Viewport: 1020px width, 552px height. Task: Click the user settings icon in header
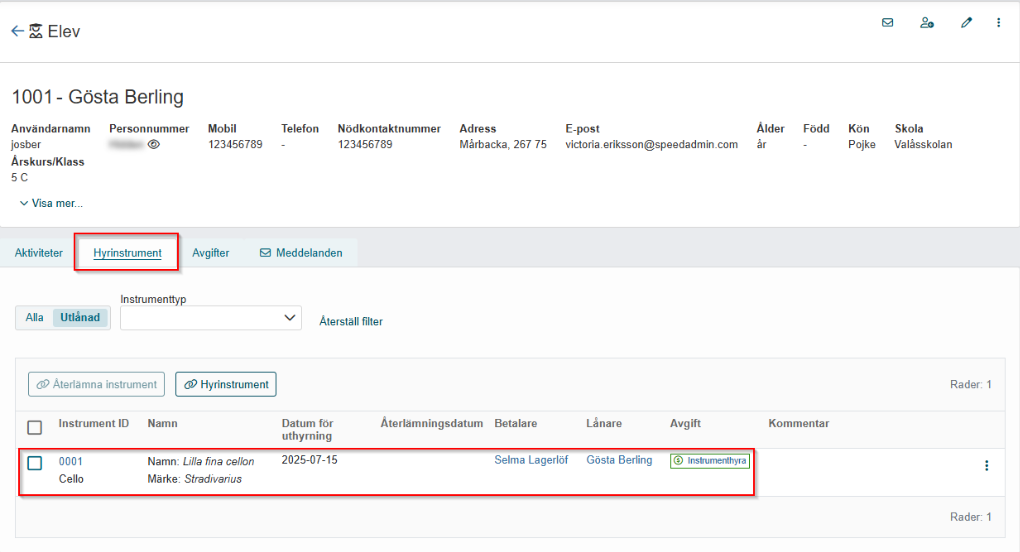[927, 23]
